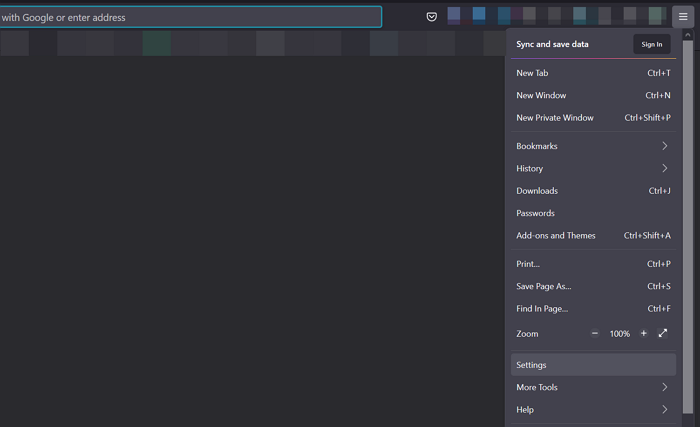Open the Sync and save data entry
The height and width of the screenshot is (427, 700).
552,44
